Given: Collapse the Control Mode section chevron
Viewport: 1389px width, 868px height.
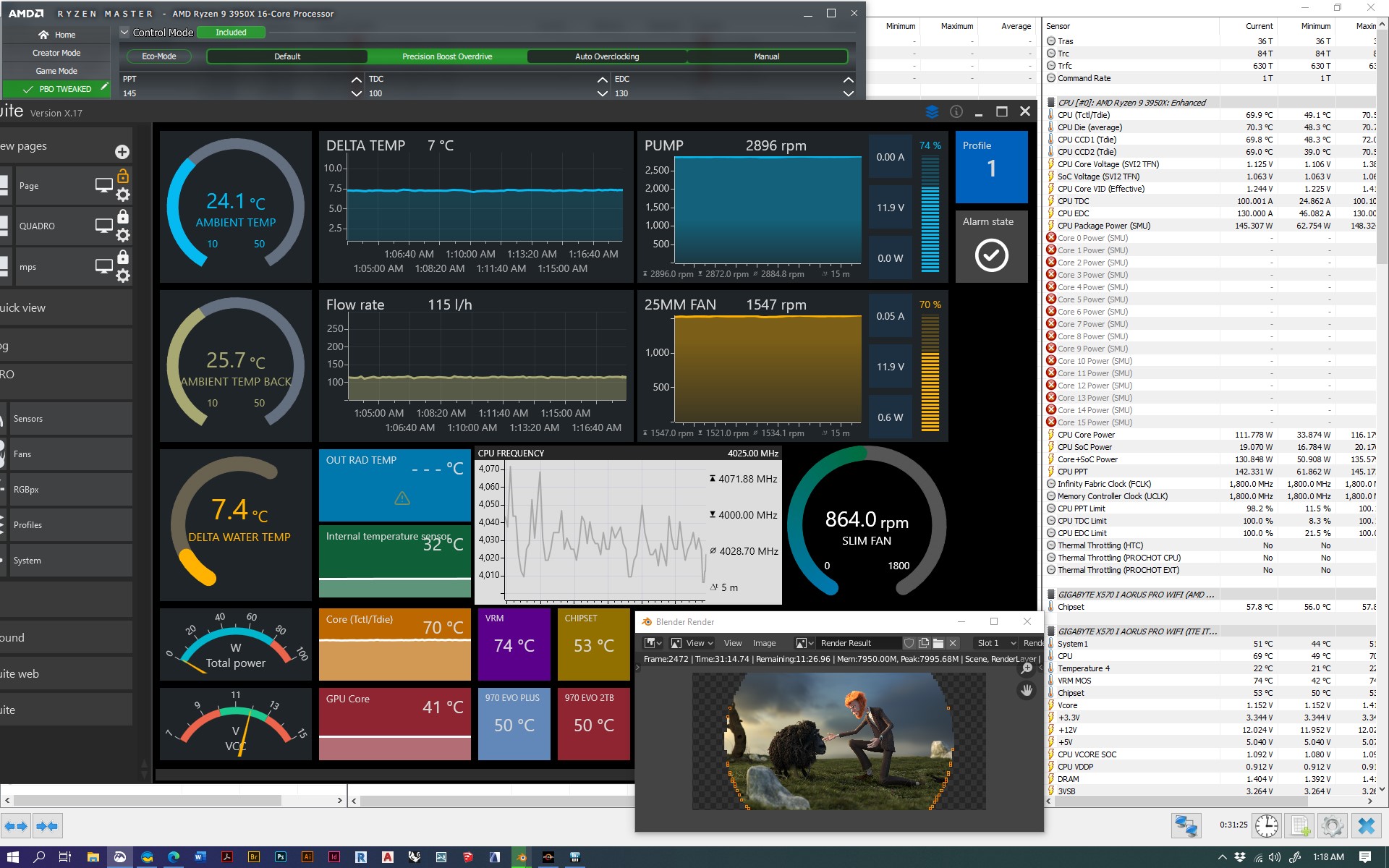Looking at the screenshot, I should click(124, 33).
